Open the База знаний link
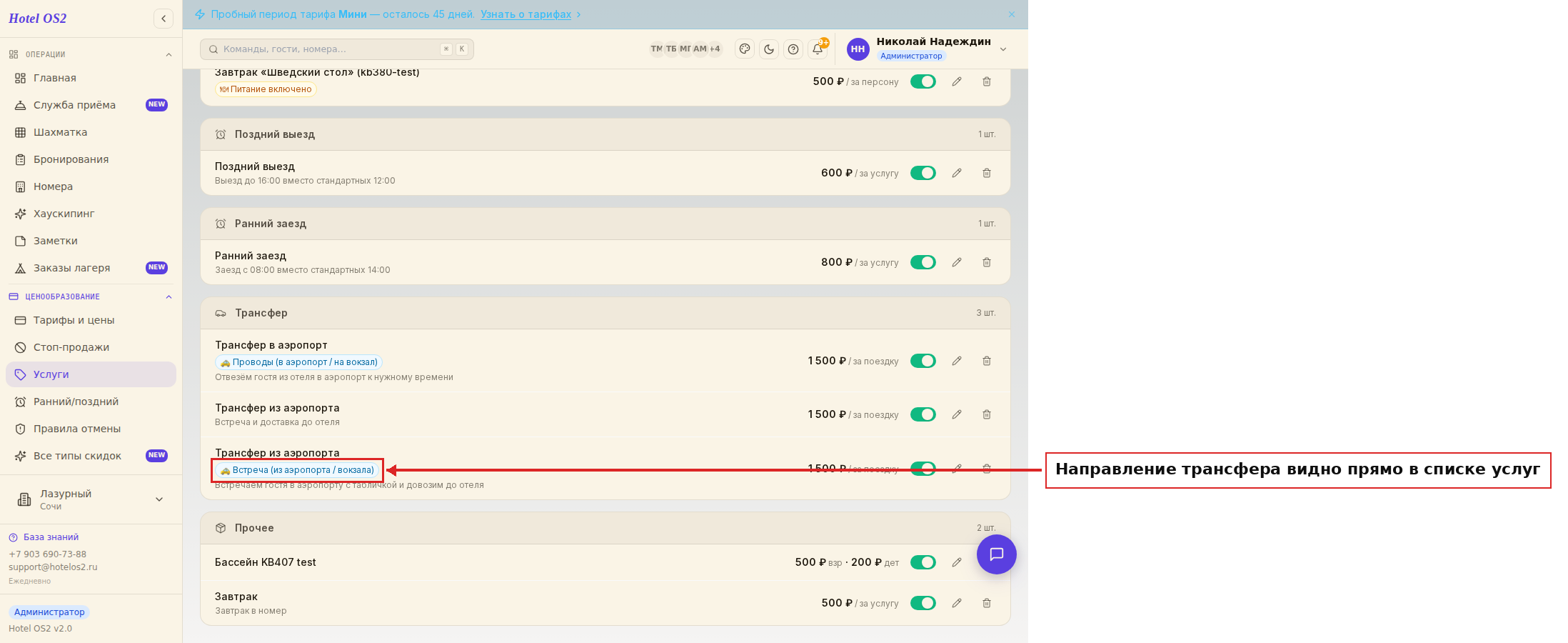 coord(44,537)
